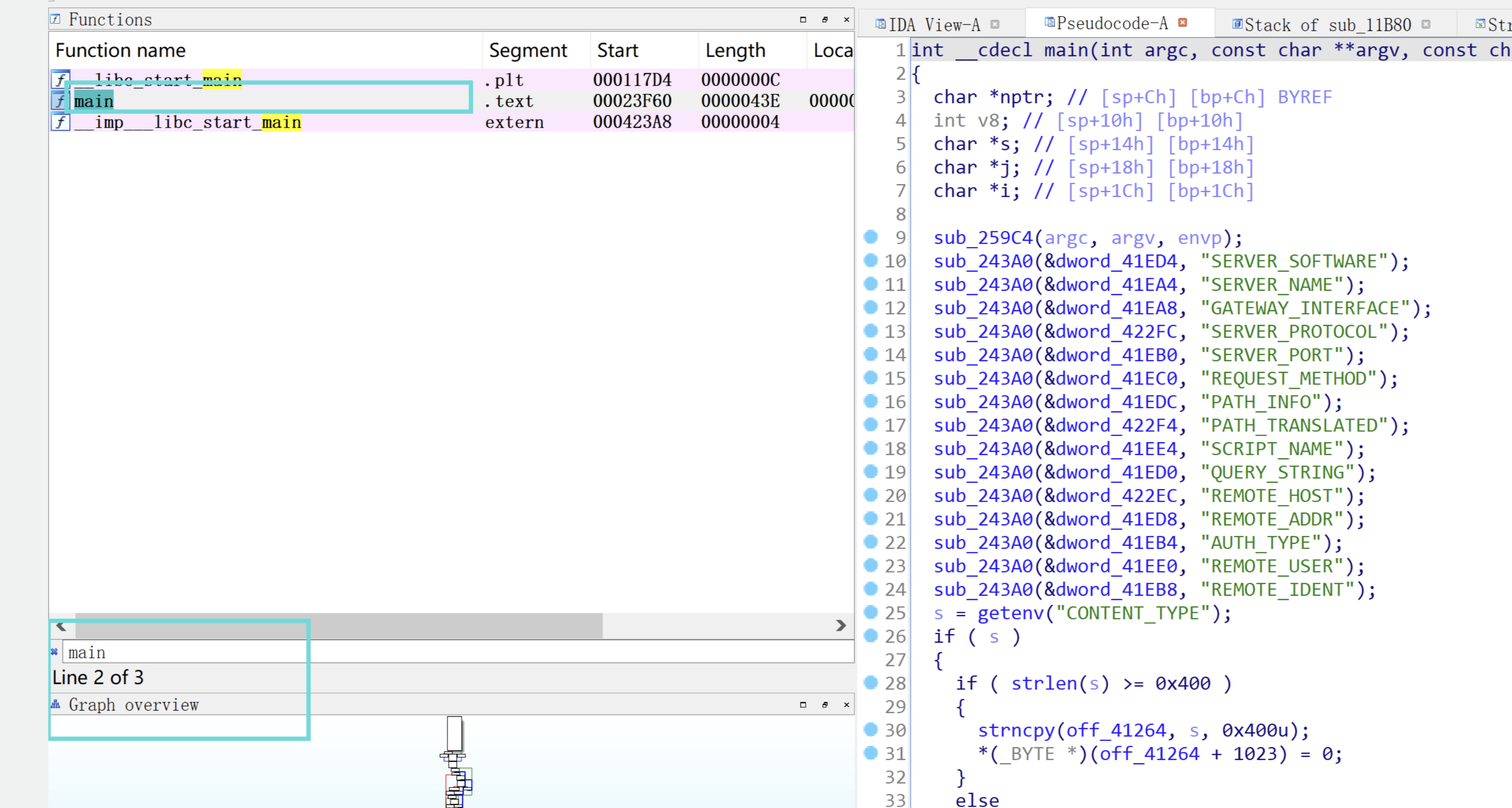Toggle breakpoint dot on line 28

[871, 683]
